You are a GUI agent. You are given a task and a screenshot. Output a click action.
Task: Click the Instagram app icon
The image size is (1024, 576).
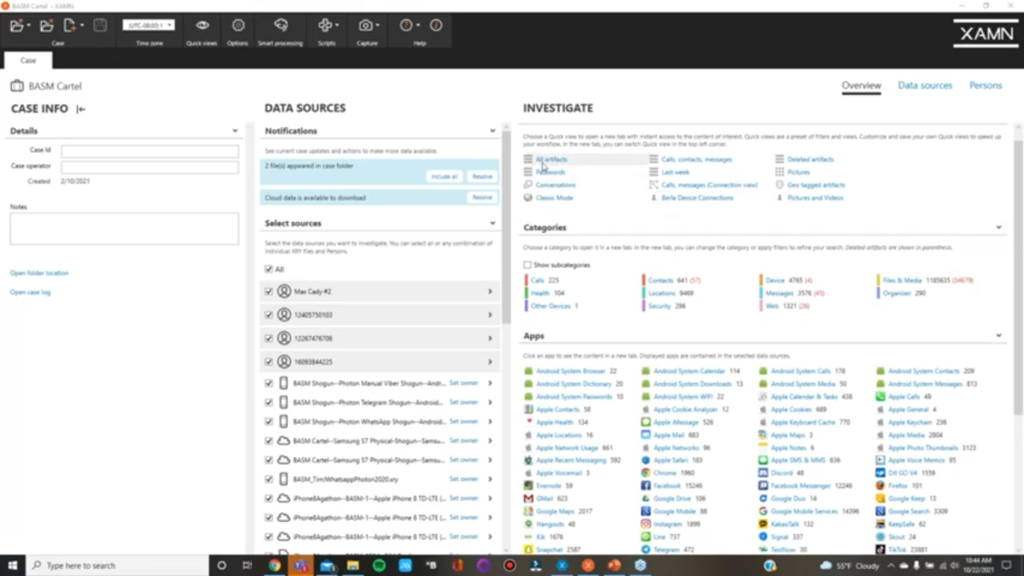tap(645, 524)
